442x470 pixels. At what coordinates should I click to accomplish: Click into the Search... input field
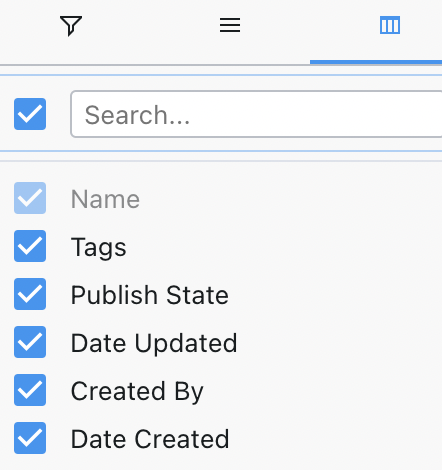click(x=256, y=114)
